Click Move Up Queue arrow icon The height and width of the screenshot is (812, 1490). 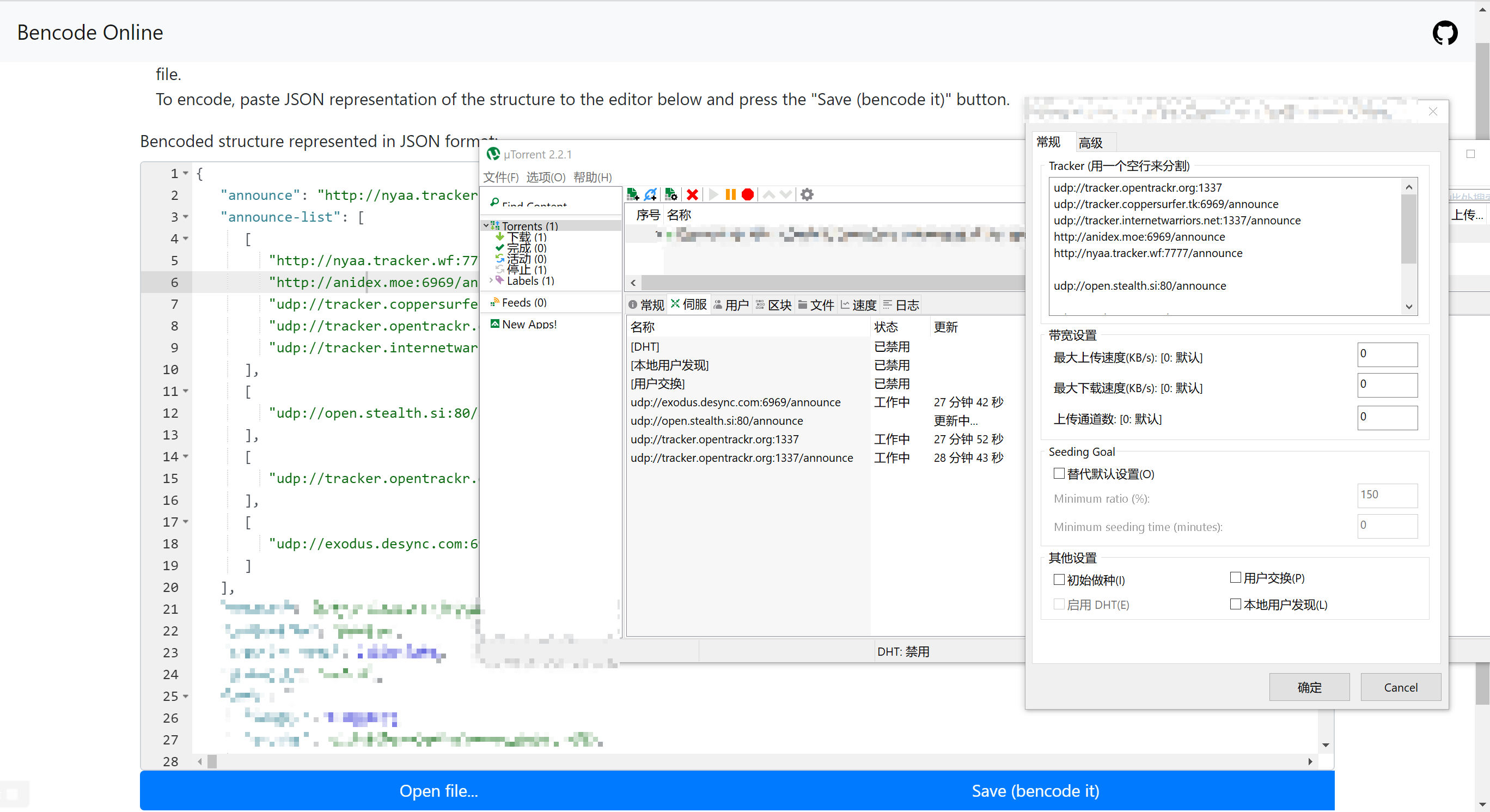(769, 194)
